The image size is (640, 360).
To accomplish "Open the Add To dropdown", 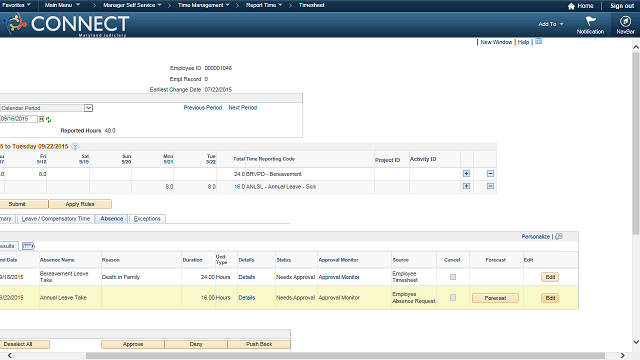I will point(551,24).
